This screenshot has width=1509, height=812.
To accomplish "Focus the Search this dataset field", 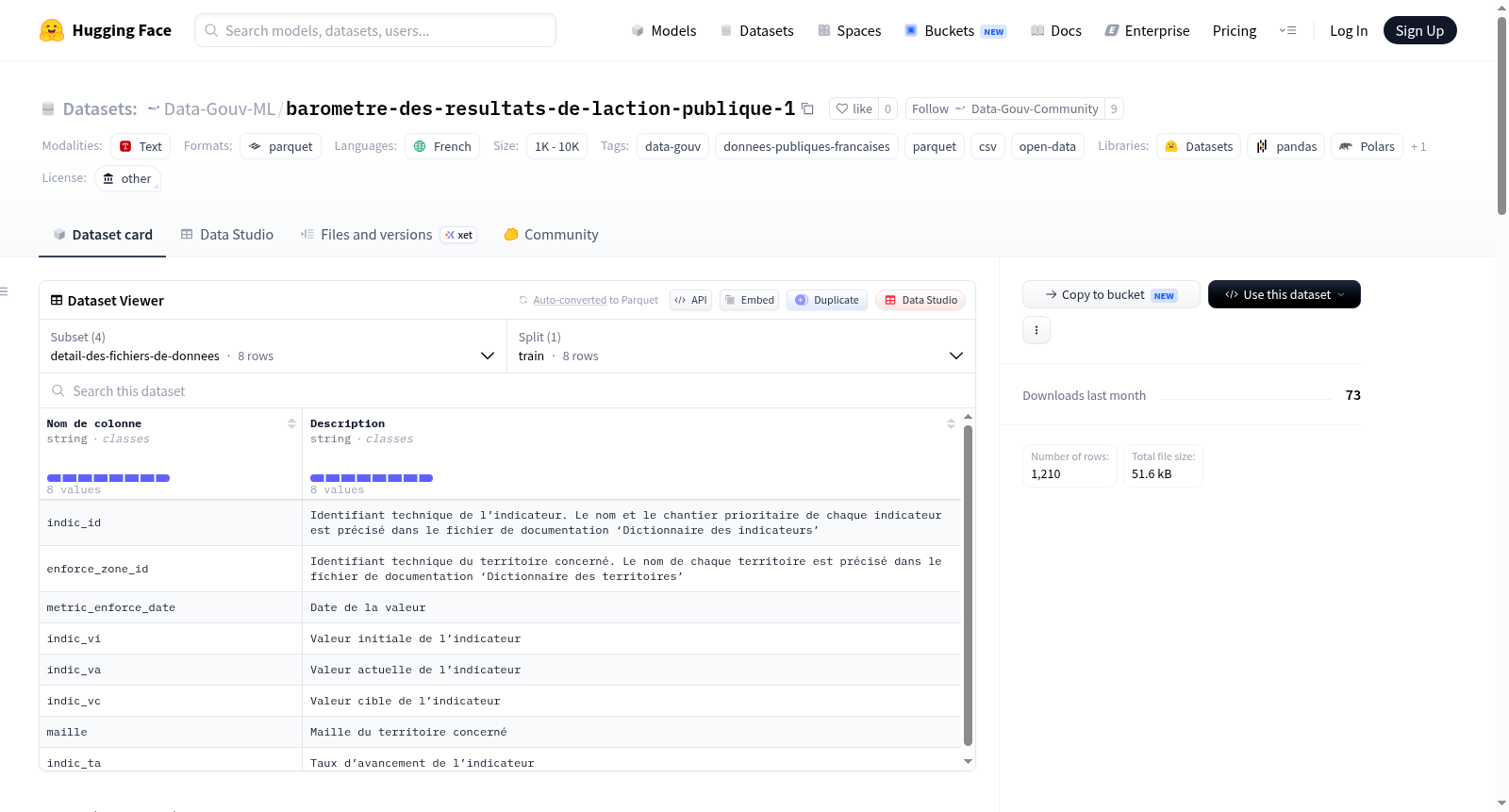I will tap(507, 390).
